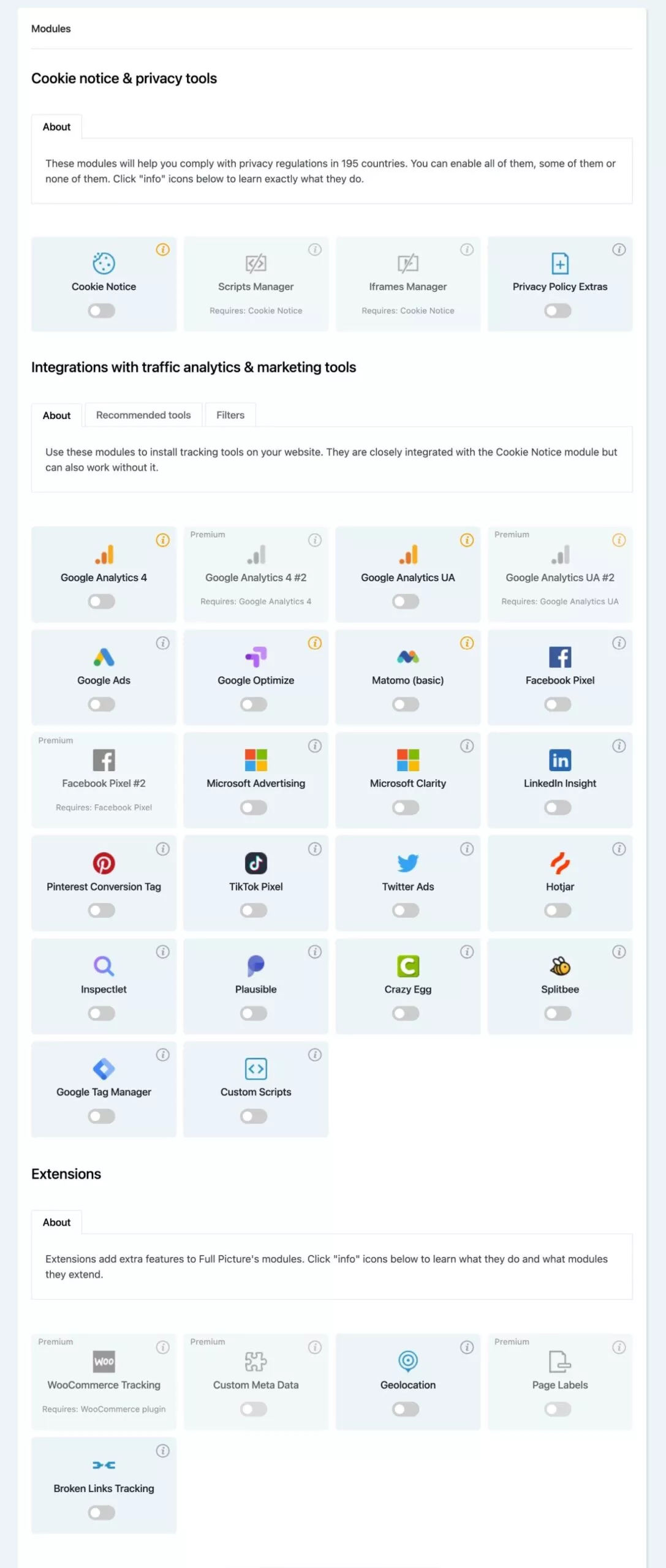Turn on the Facebook Pixel switch
The height and width of the screenshot is (1568, 666).
click(558, 704)
